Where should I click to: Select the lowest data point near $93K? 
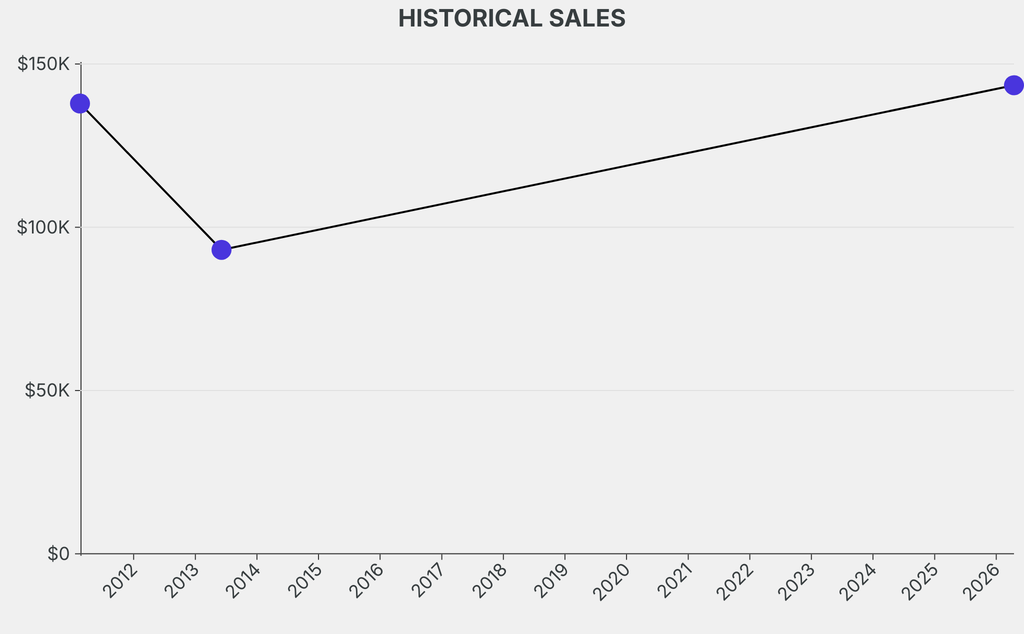click(221, 249)
